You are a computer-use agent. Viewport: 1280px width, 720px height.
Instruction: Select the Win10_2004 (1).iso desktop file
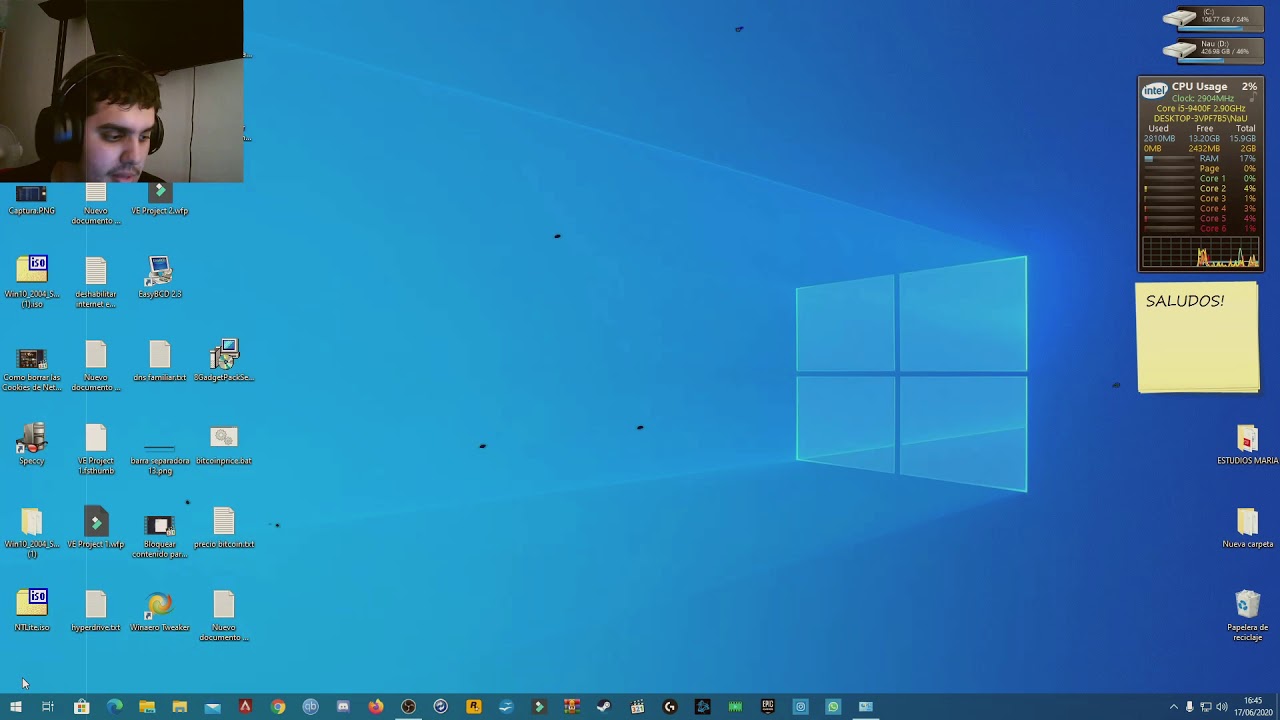point(32,282)
